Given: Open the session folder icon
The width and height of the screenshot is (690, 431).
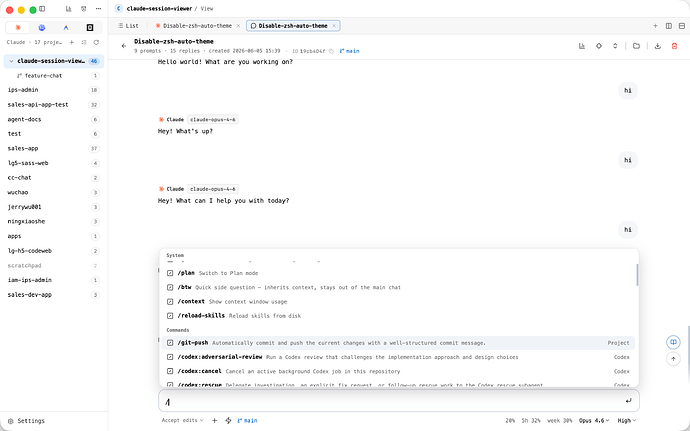Looking at the screenshot, I should 636,46.
